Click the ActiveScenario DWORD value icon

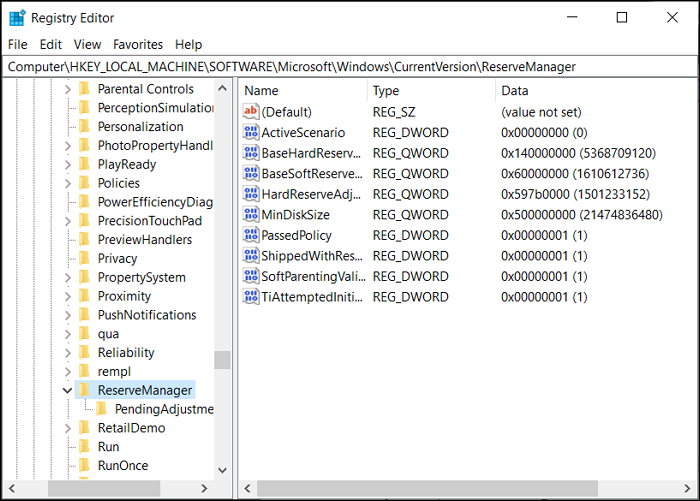[x=250, y=132]
